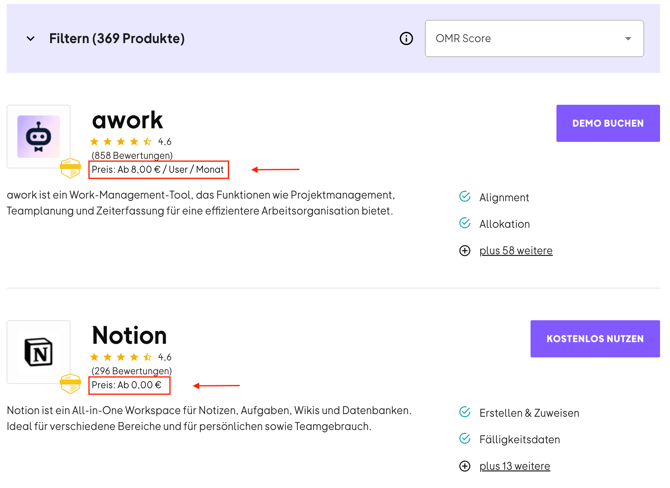670x488 pixels.
Task: Click the 'Erstellen & Zuweisen' checkmark icon
Action: tap(465, 412)
